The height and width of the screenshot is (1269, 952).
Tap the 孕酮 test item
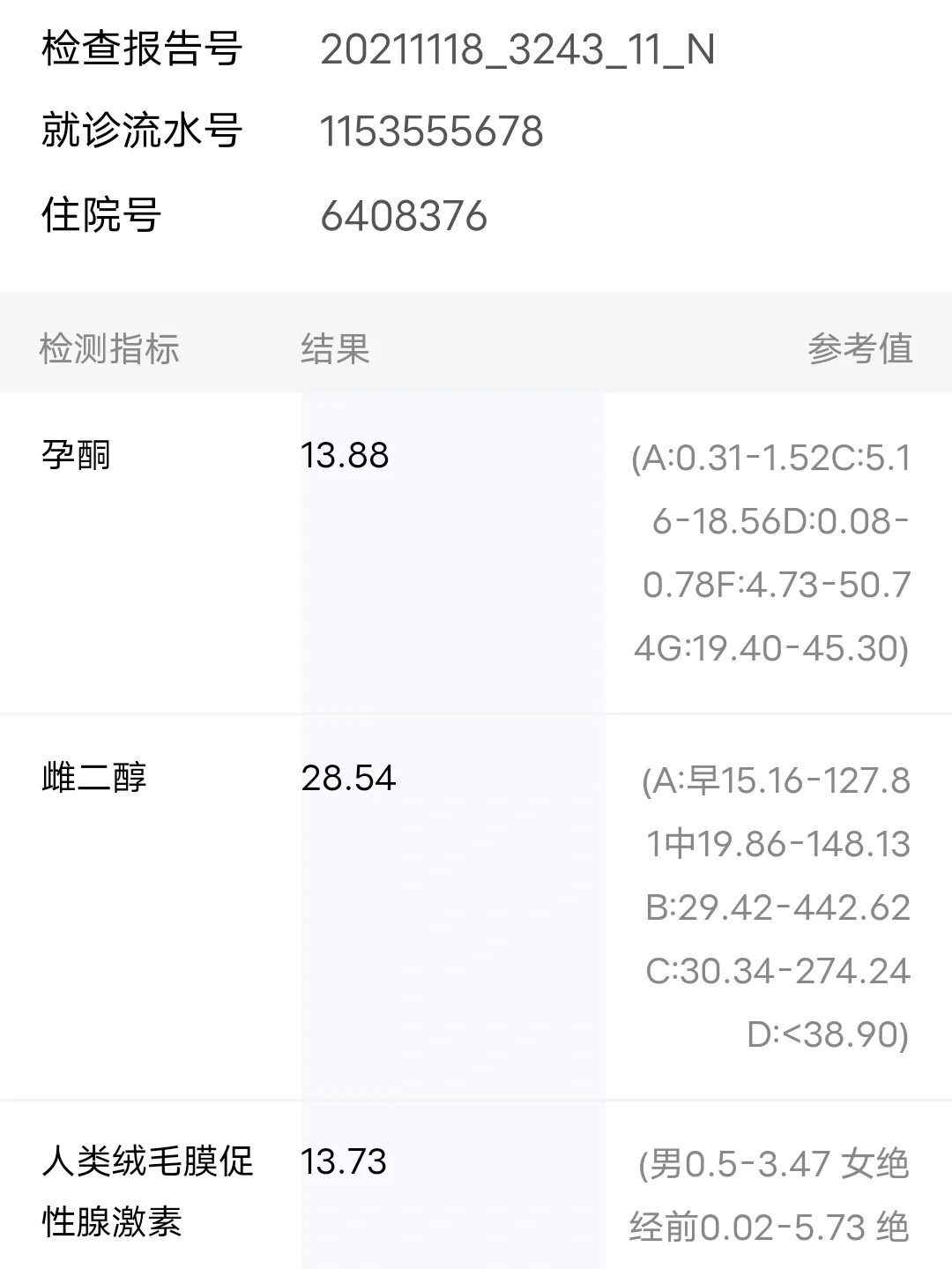(x=76, y=456)
